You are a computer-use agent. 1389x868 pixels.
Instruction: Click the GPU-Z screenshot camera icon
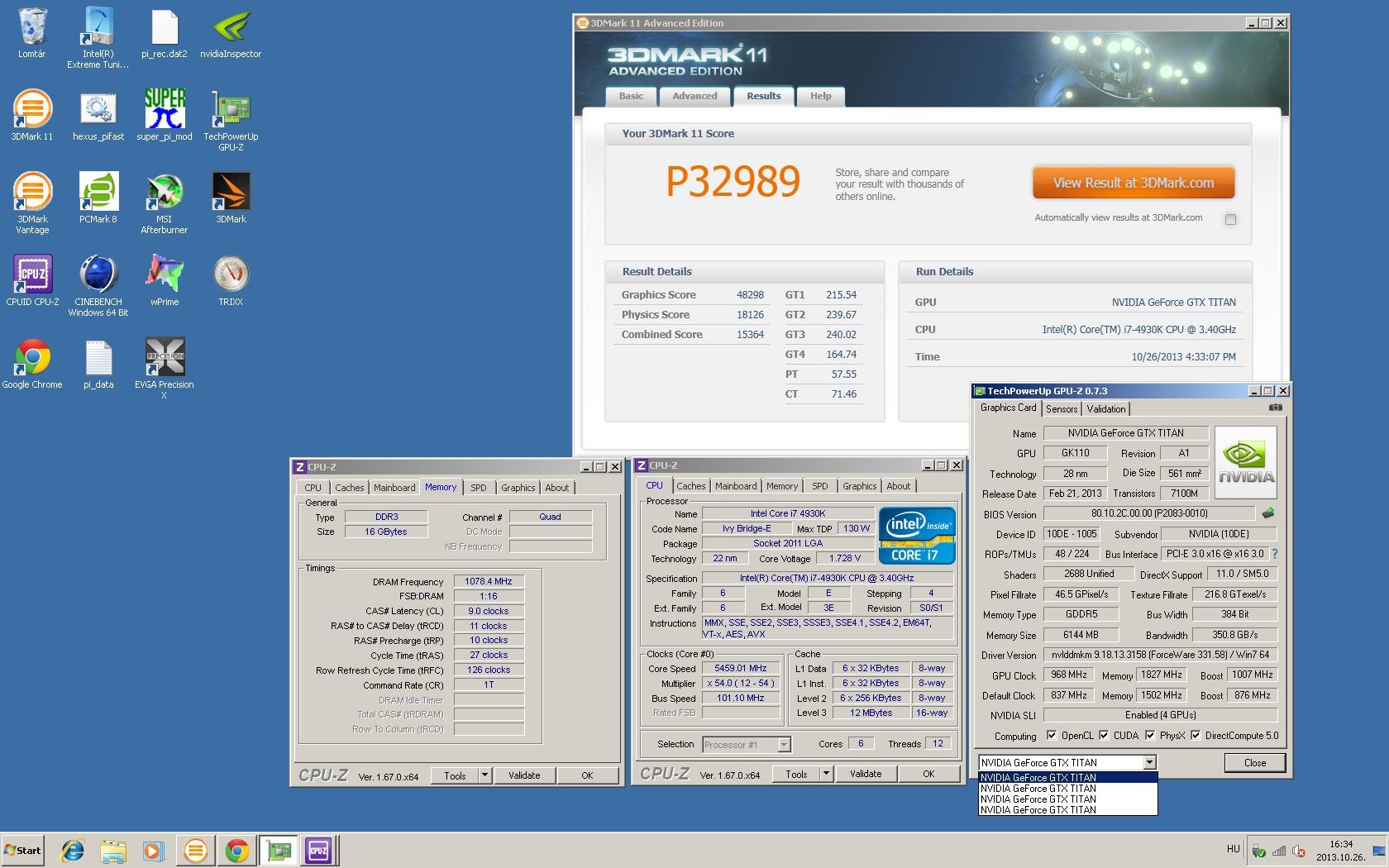point(1276,408)
